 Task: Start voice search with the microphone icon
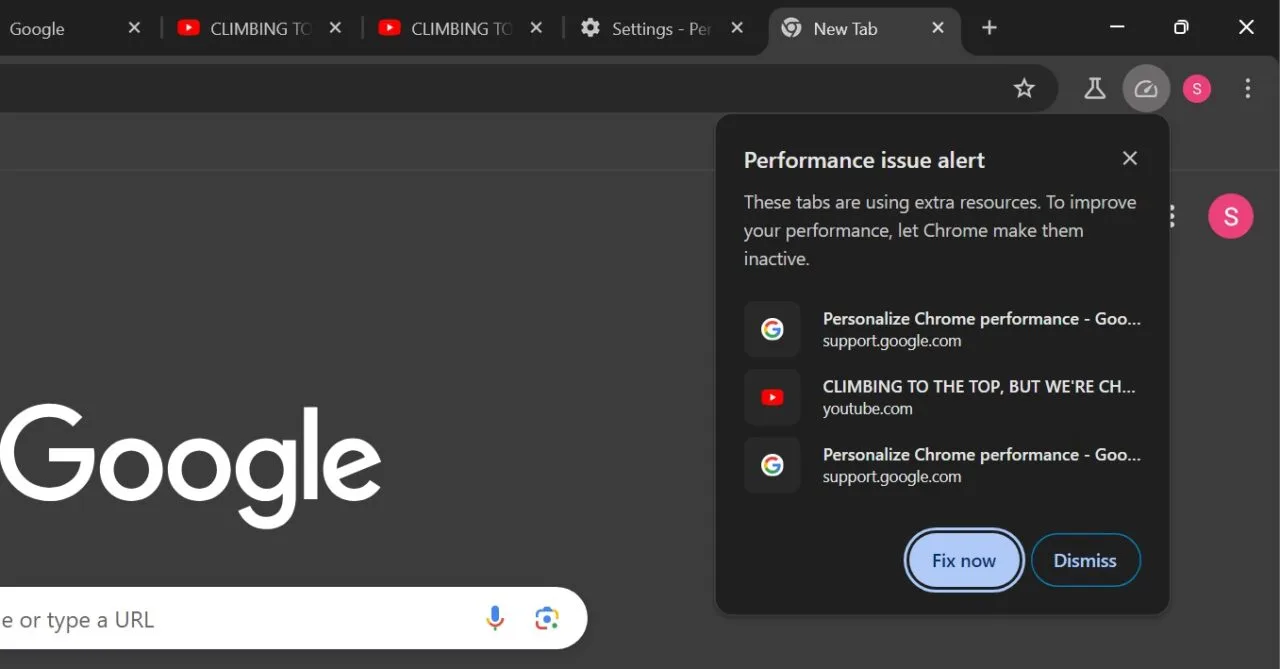495,619
